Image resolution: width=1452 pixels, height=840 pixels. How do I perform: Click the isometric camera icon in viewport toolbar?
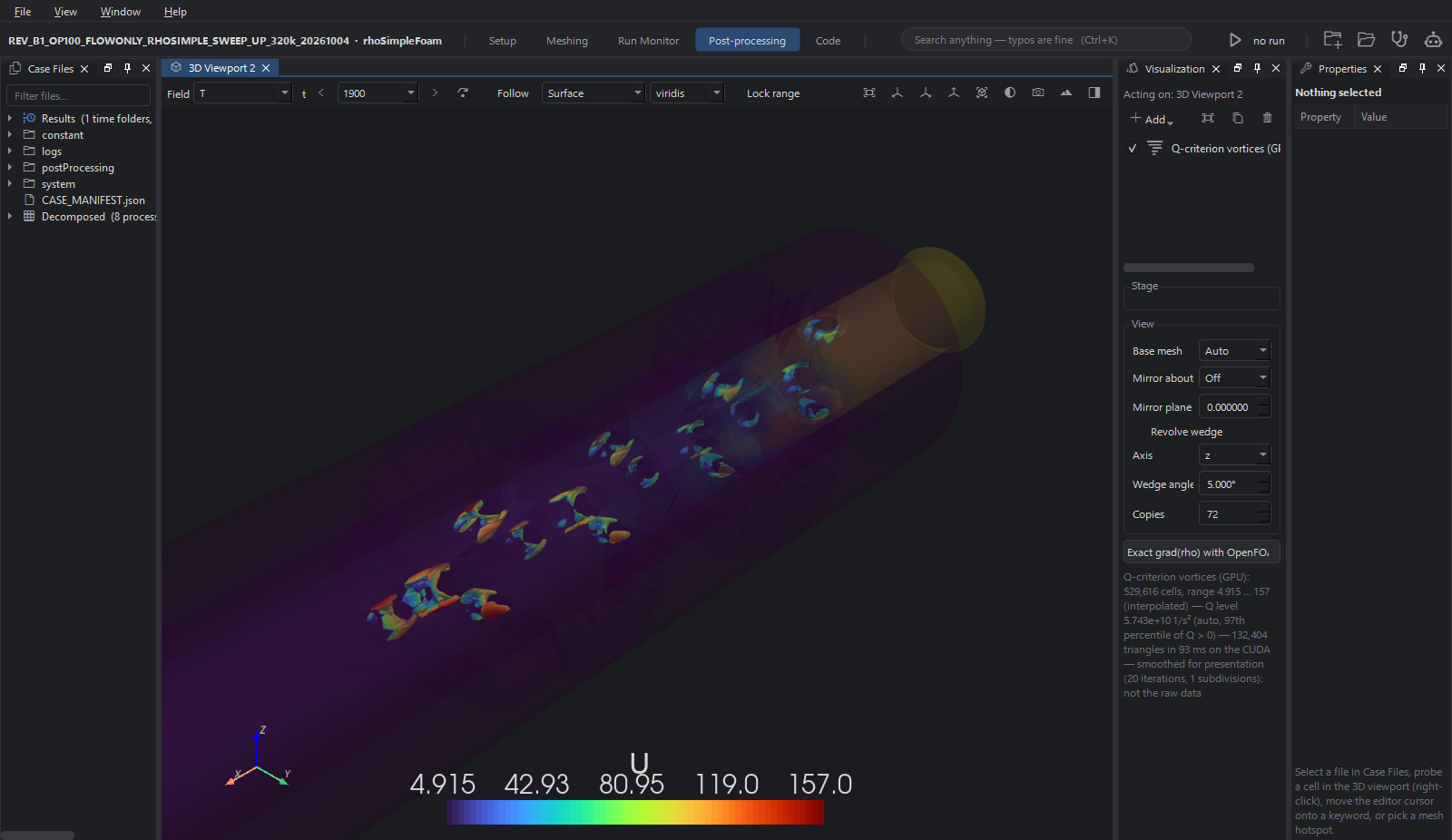982,93
